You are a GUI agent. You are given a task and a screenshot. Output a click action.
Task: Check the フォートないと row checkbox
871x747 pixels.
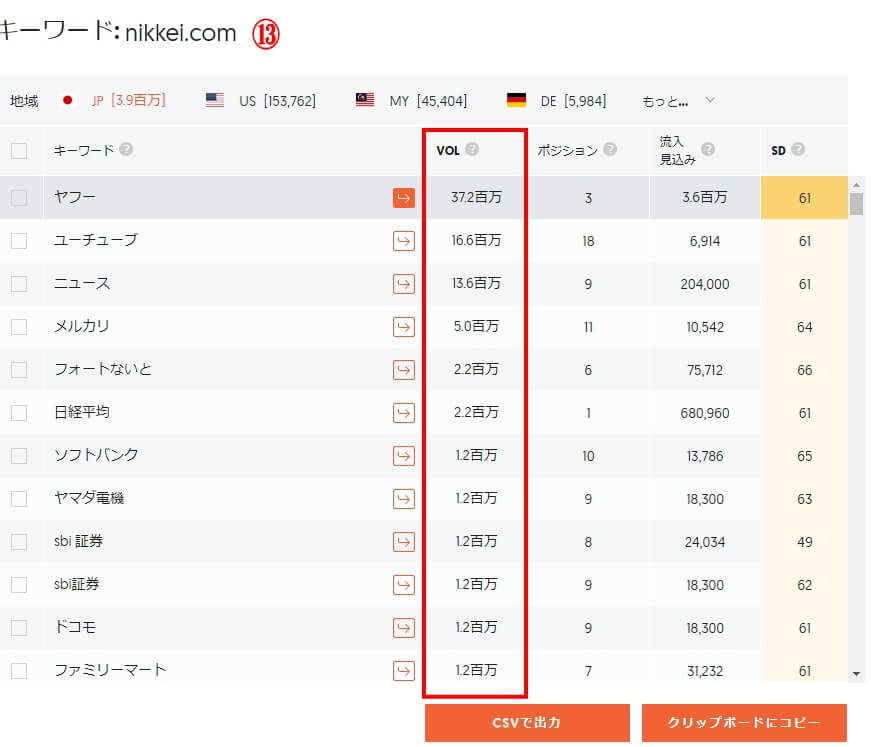[x=19, y=370]
